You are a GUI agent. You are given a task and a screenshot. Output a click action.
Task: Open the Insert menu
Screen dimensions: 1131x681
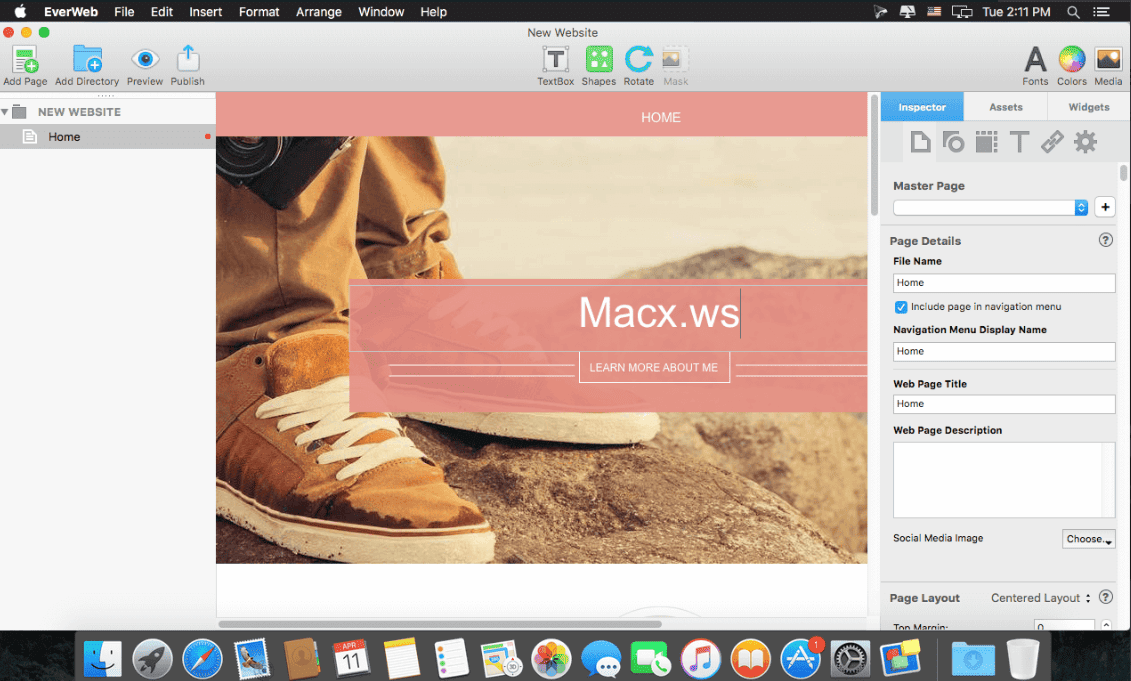[x=206, y=12]
